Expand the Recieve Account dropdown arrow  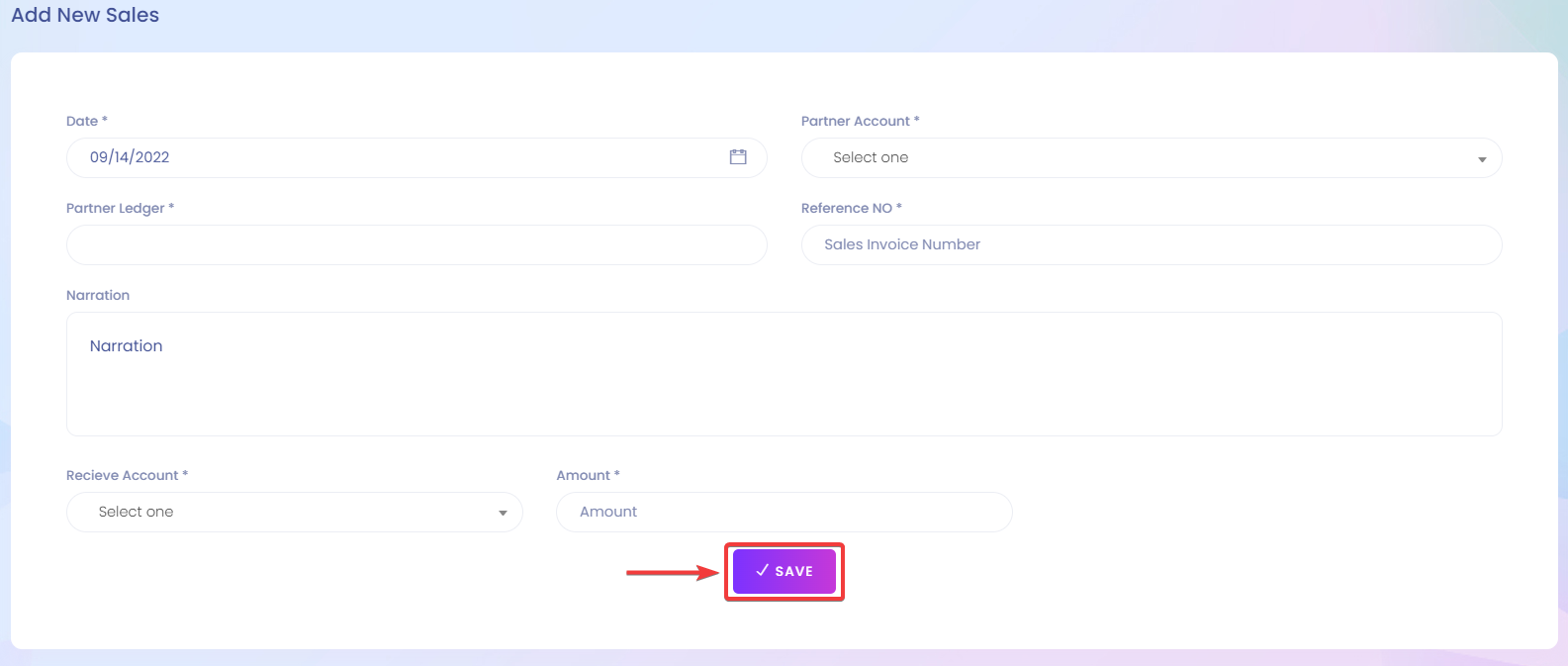[x=503, y=514]
